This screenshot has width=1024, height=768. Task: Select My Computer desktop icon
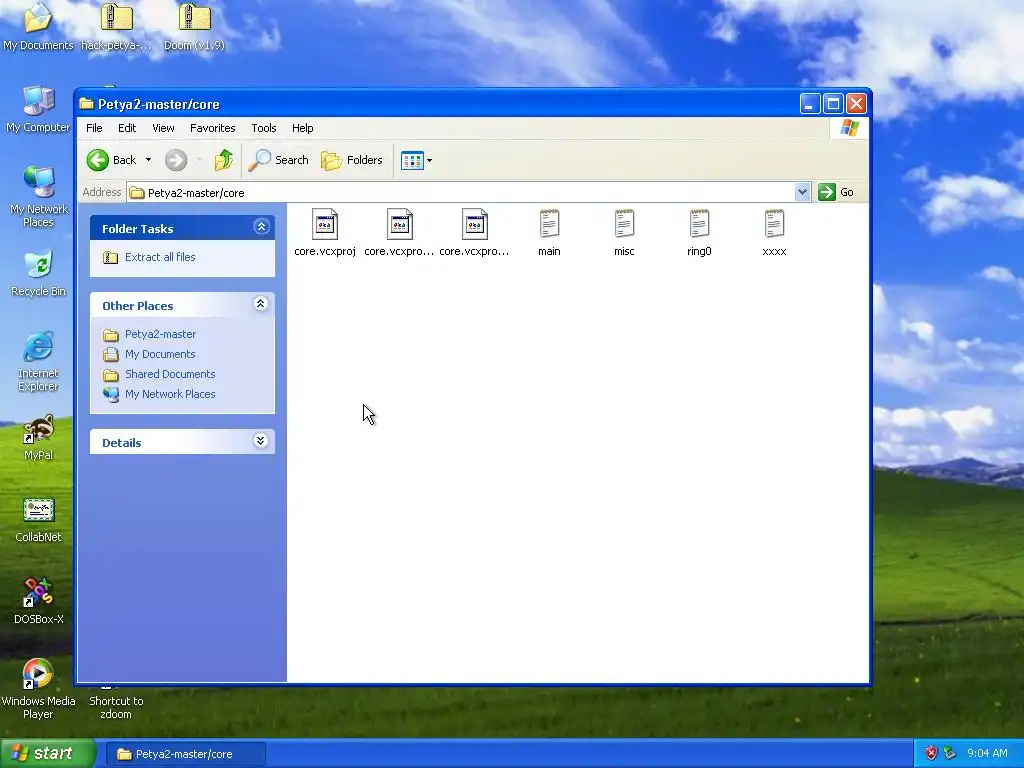[38, 109]
